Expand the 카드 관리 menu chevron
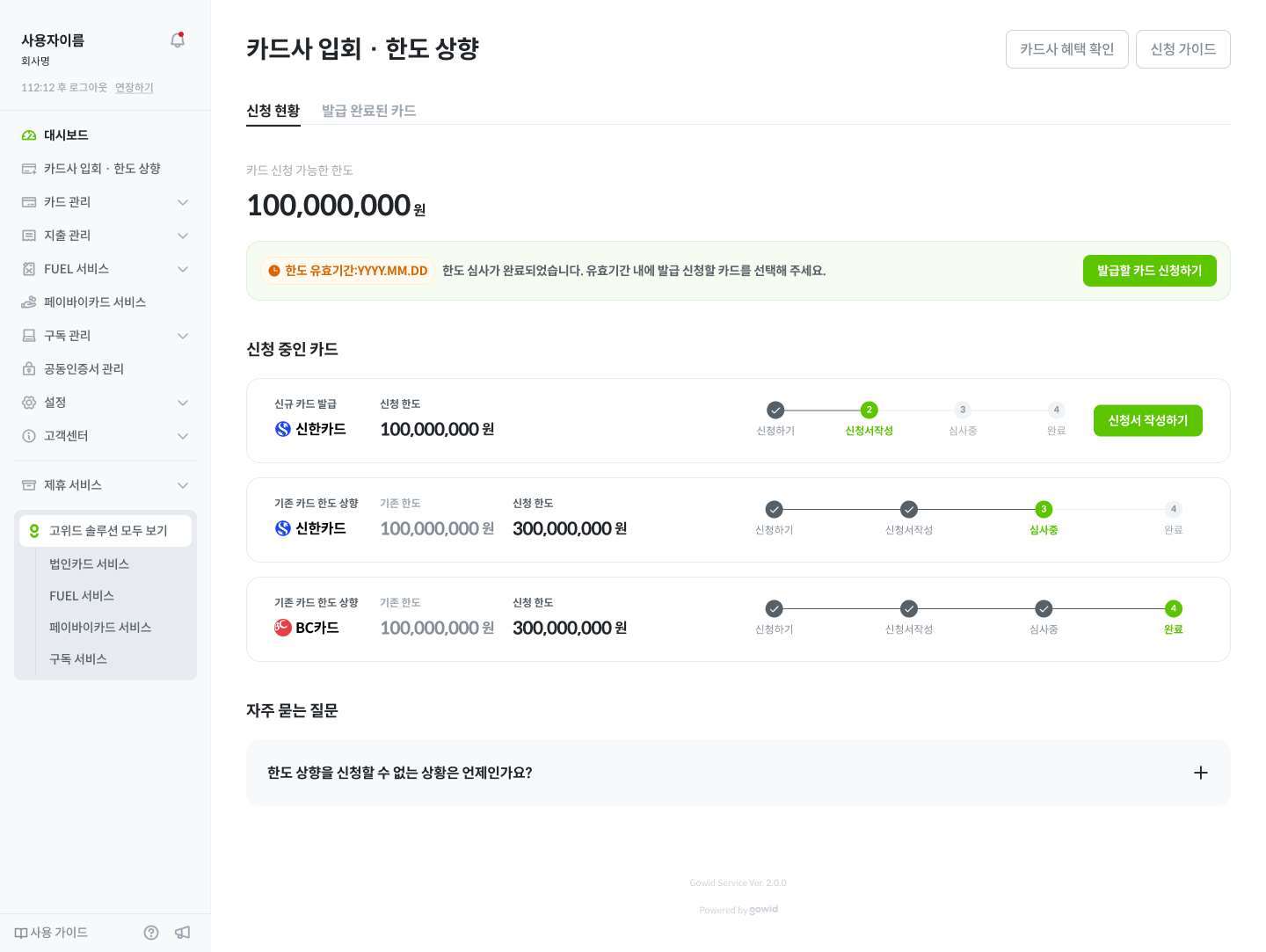Image resolution: width=1266 pixels, height=952 pixels. (x=183, y=202)
